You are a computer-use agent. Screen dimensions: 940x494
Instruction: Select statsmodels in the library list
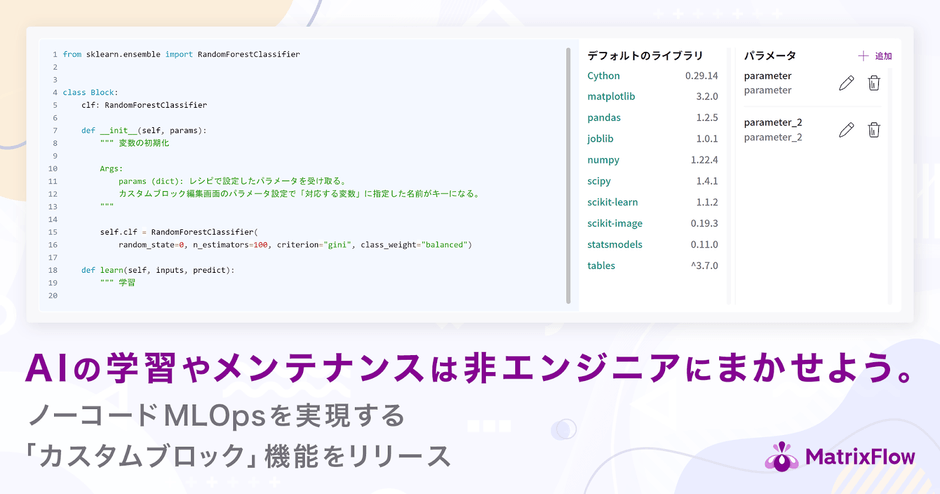tap(614, 244)
